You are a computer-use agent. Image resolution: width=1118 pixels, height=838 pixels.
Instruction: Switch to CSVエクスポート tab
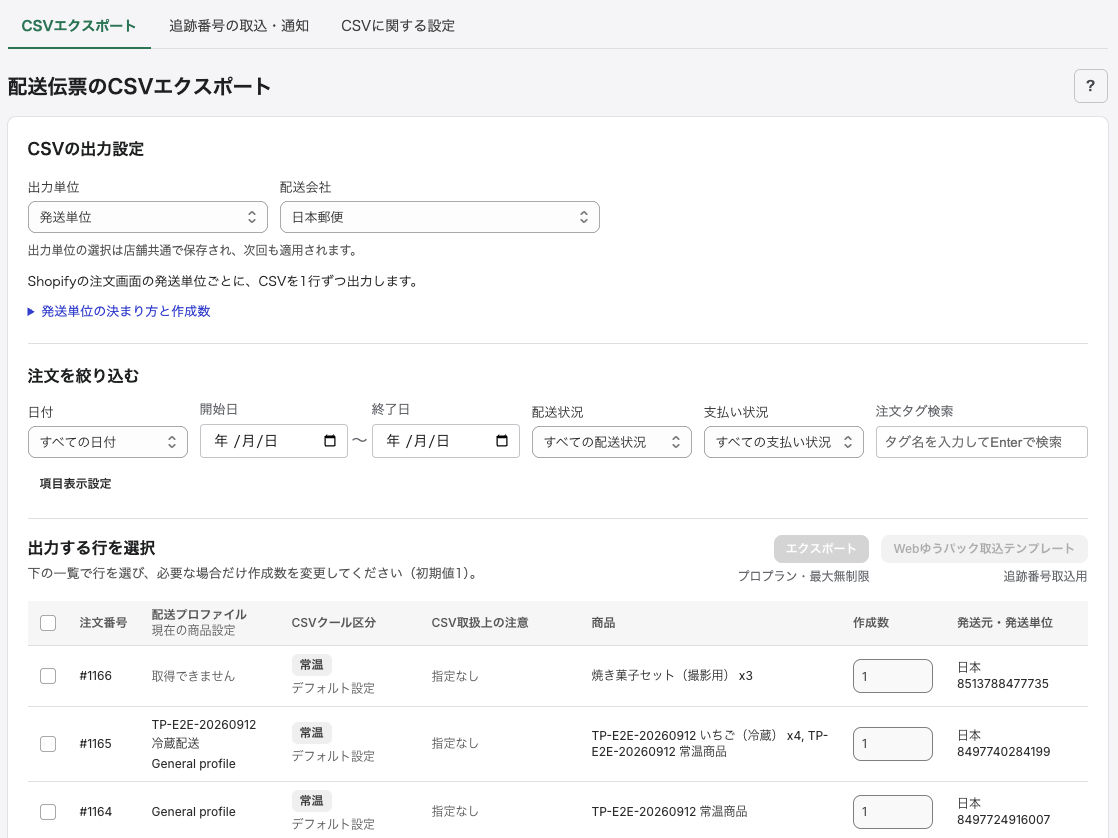tap(78, 26)
